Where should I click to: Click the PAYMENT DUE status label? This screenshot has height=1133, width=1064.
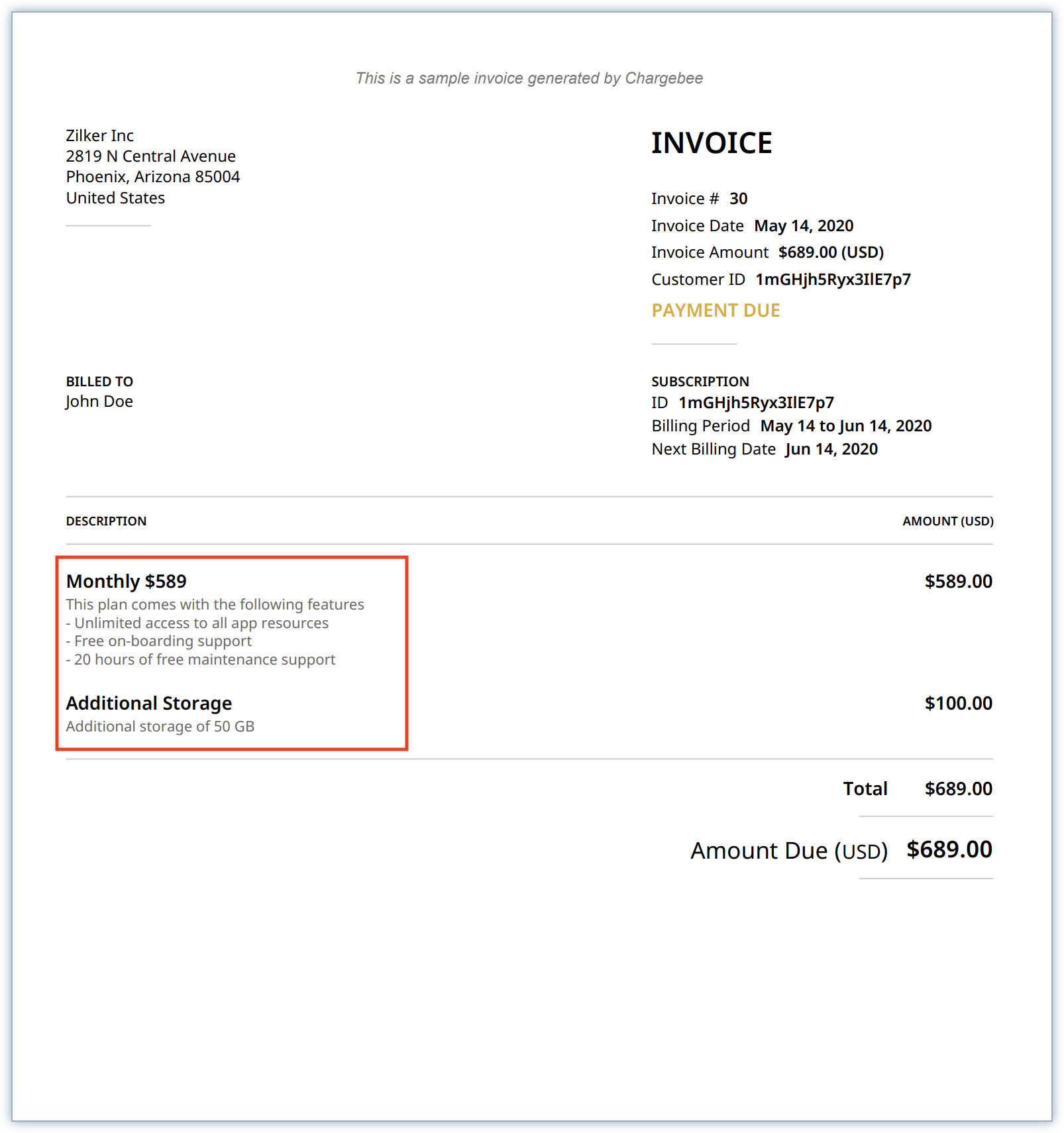tap(716, 311)
